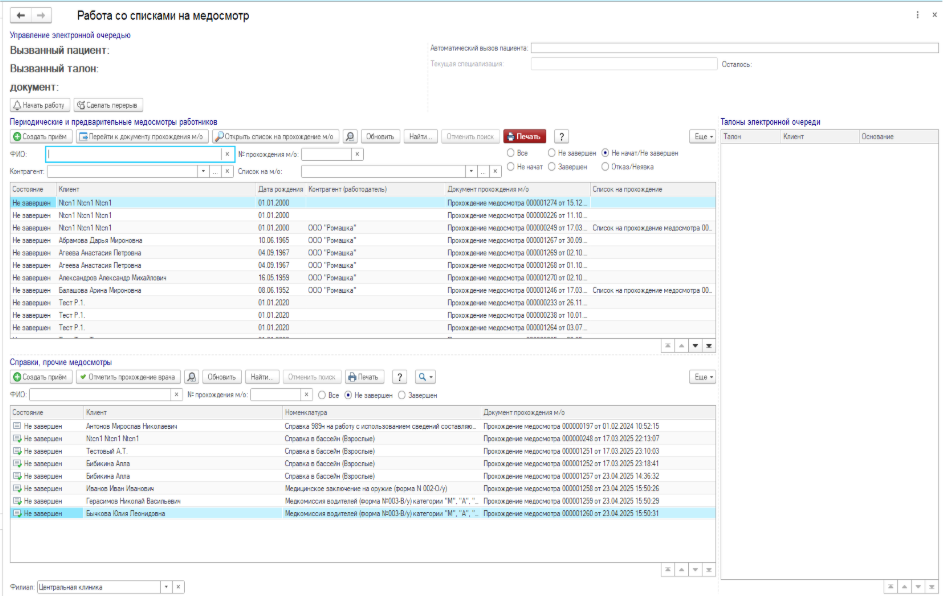Viewport: 945px width, 596px height.
Task: Open the Филиал dropdown for Центральная клиника
Action: 166,587
